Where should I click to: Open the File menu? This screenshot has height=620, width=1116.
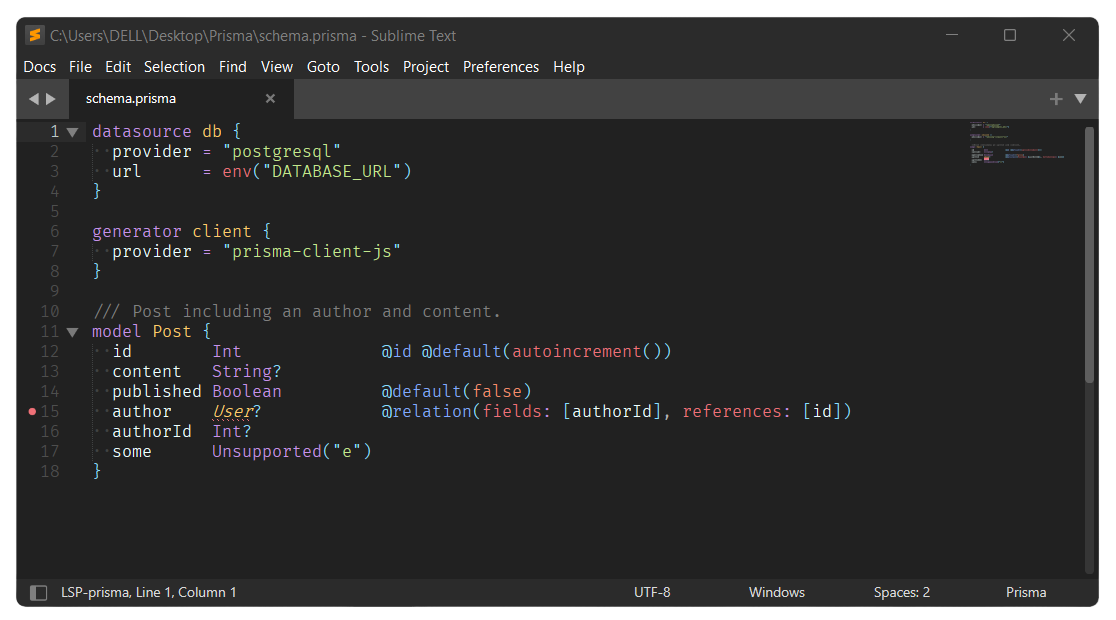click(x=80, y=67)
